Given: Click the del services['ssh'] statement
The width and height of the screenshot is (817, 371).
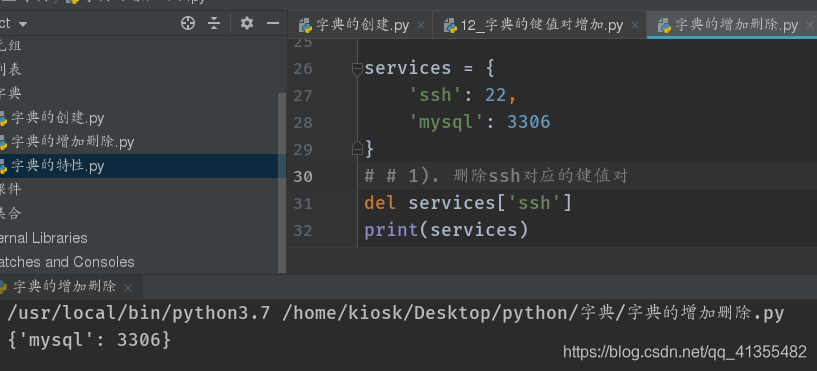Looking at the screenshot, I should (x=468, y=203).
